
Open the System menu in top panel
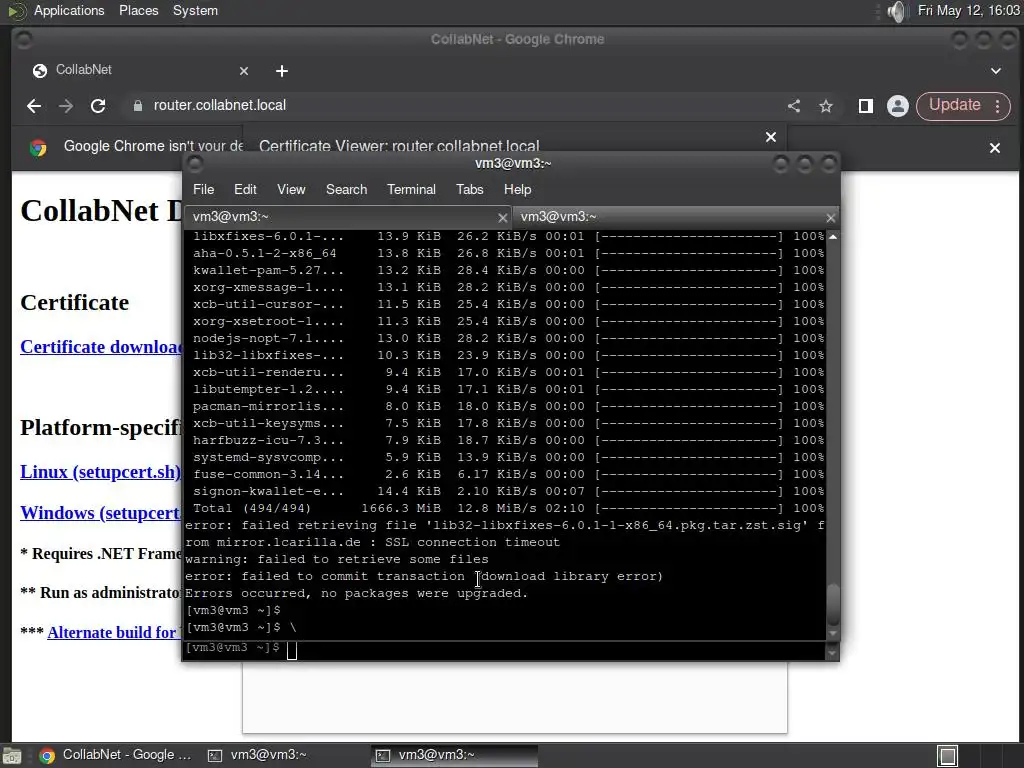[x=195, y=11]
